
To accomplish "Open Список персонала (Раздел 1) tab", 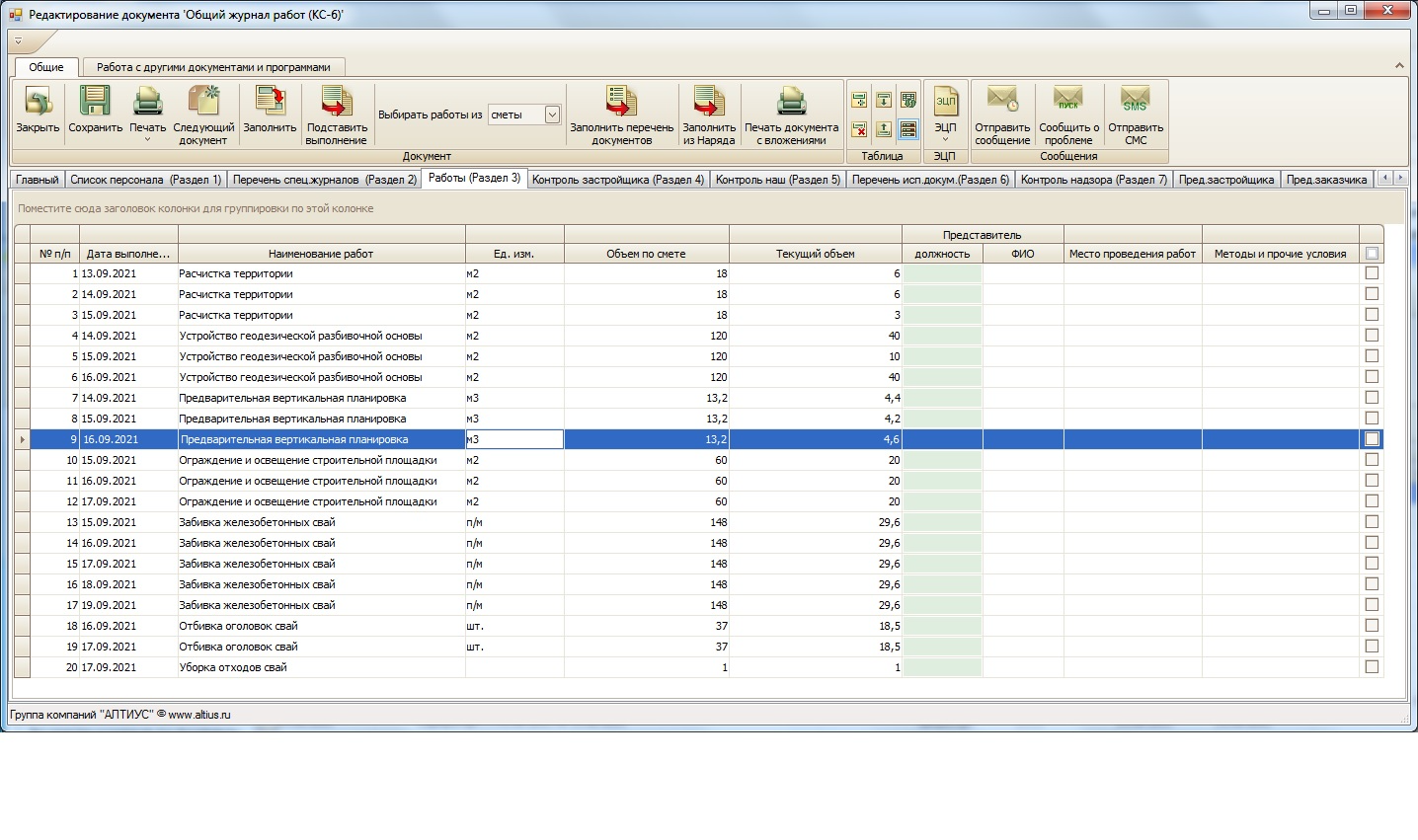I will (x=146, y=180).
